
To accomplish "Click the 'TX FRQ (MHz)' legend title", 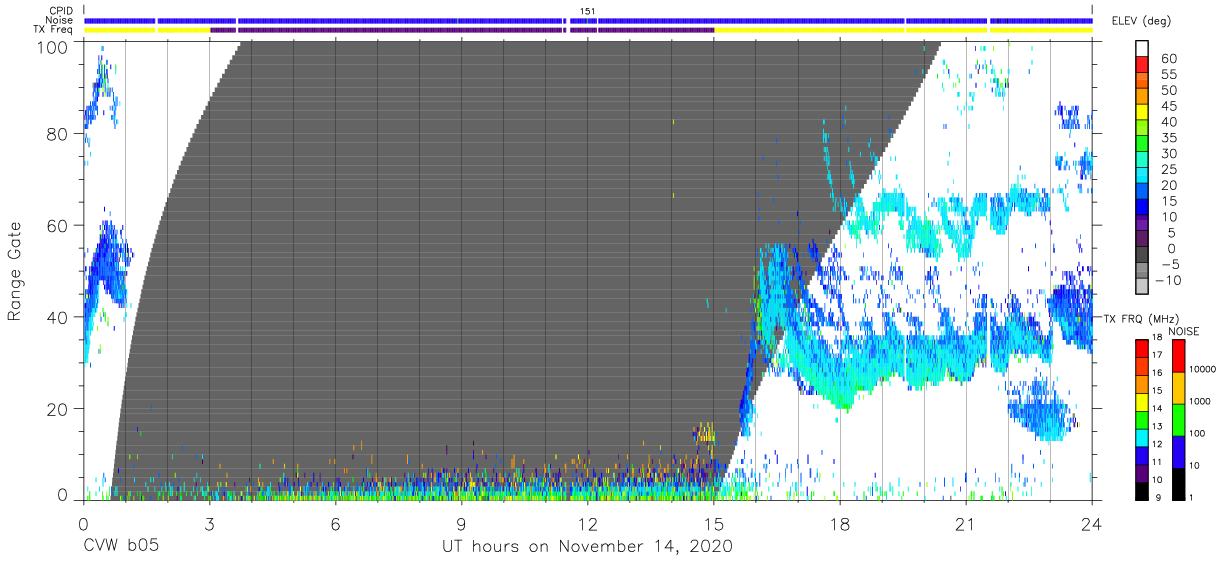I will [x=1141, y=319].
